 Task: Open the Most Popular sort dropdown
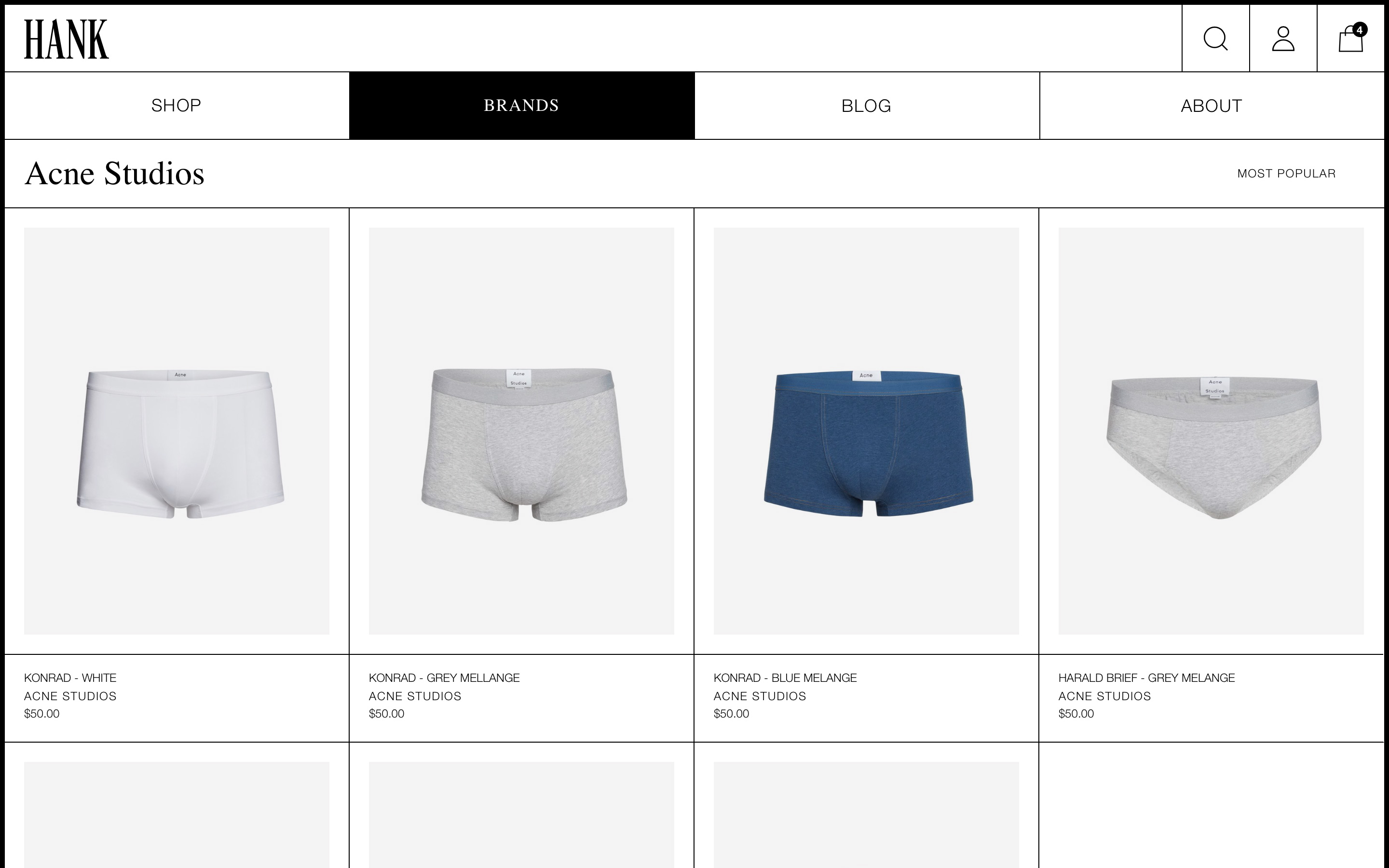1286,174
